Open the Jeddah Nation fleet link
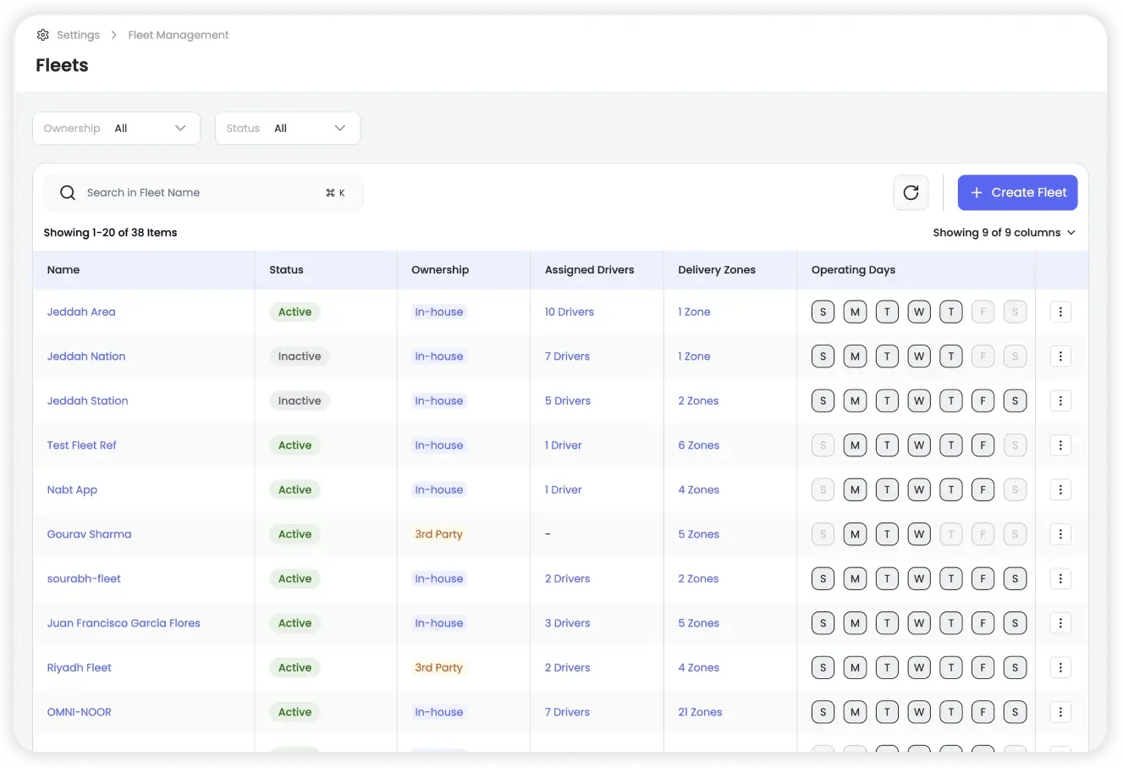 (86, 356)
